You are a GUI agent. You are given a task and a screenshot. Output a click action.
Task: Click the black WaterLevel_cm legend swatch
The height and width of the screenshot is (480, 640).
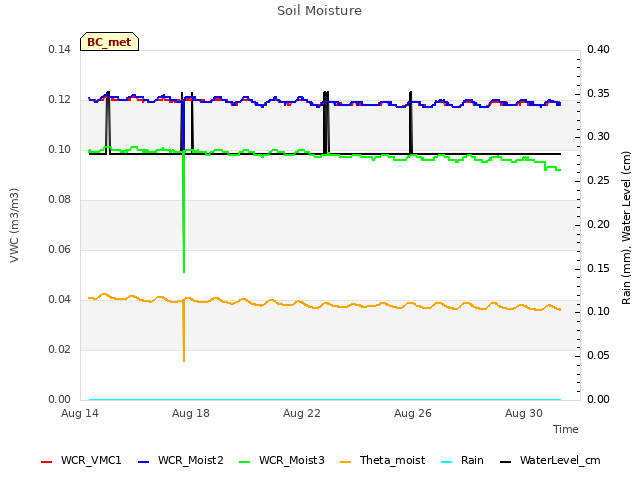click(x=506, y=462)
